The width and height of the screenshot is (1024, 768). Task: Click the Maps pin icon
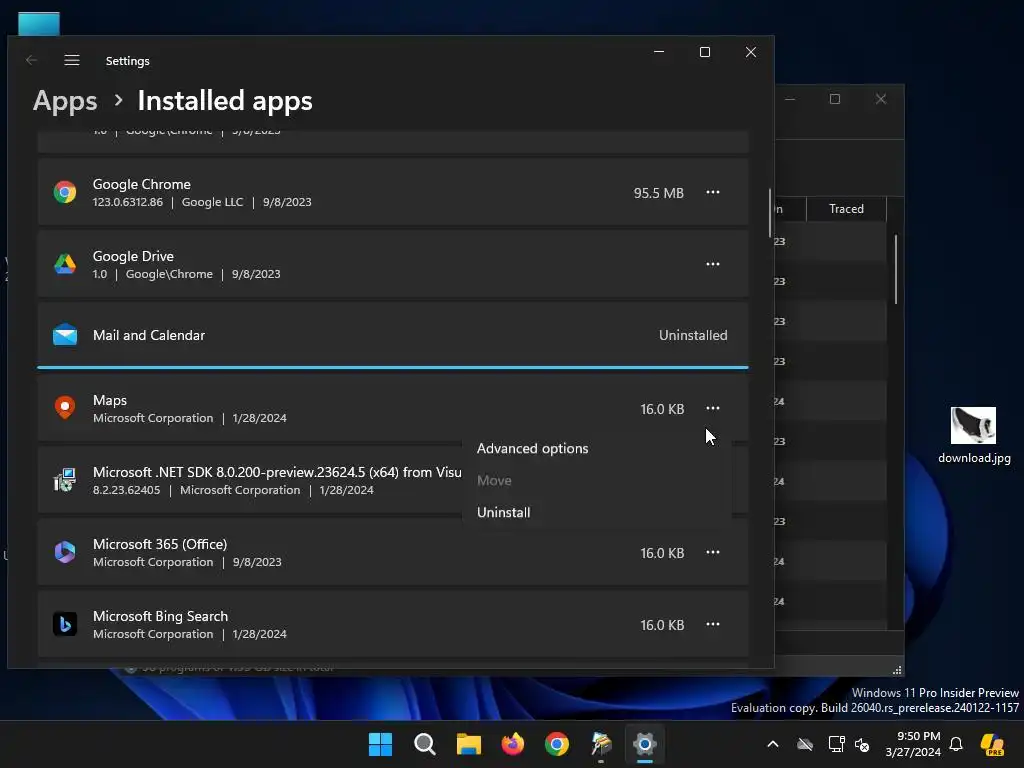coord(65,408)
